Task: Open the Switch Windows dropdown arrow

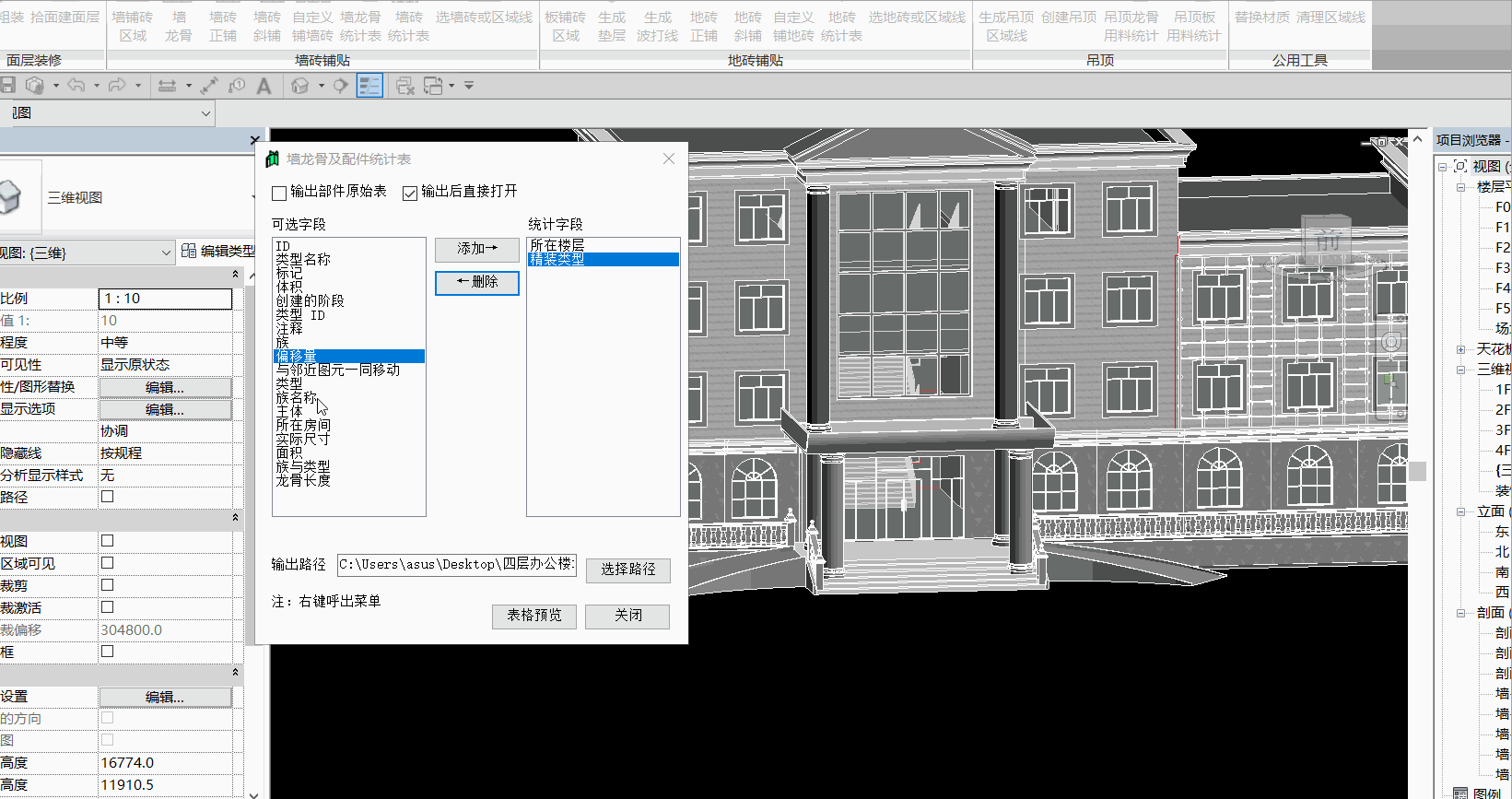Action: (451, 86)
